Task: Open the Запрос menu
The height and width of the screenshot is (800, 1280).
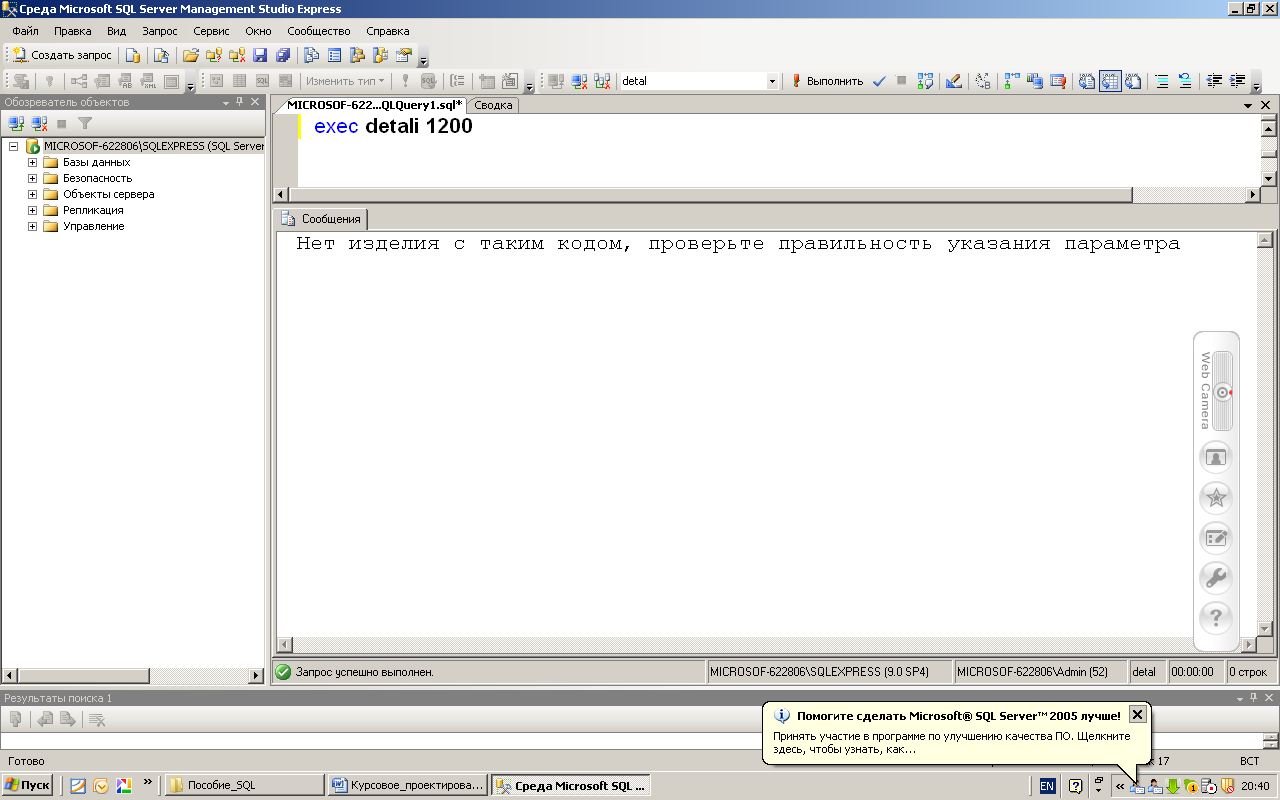Action: pos(160,31)
